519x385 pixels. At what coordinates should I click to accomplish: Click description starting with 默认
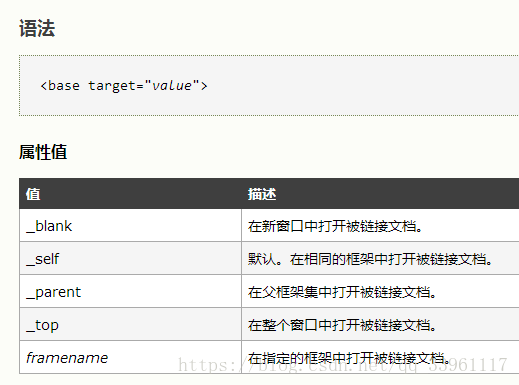click(x=370, y=259)
